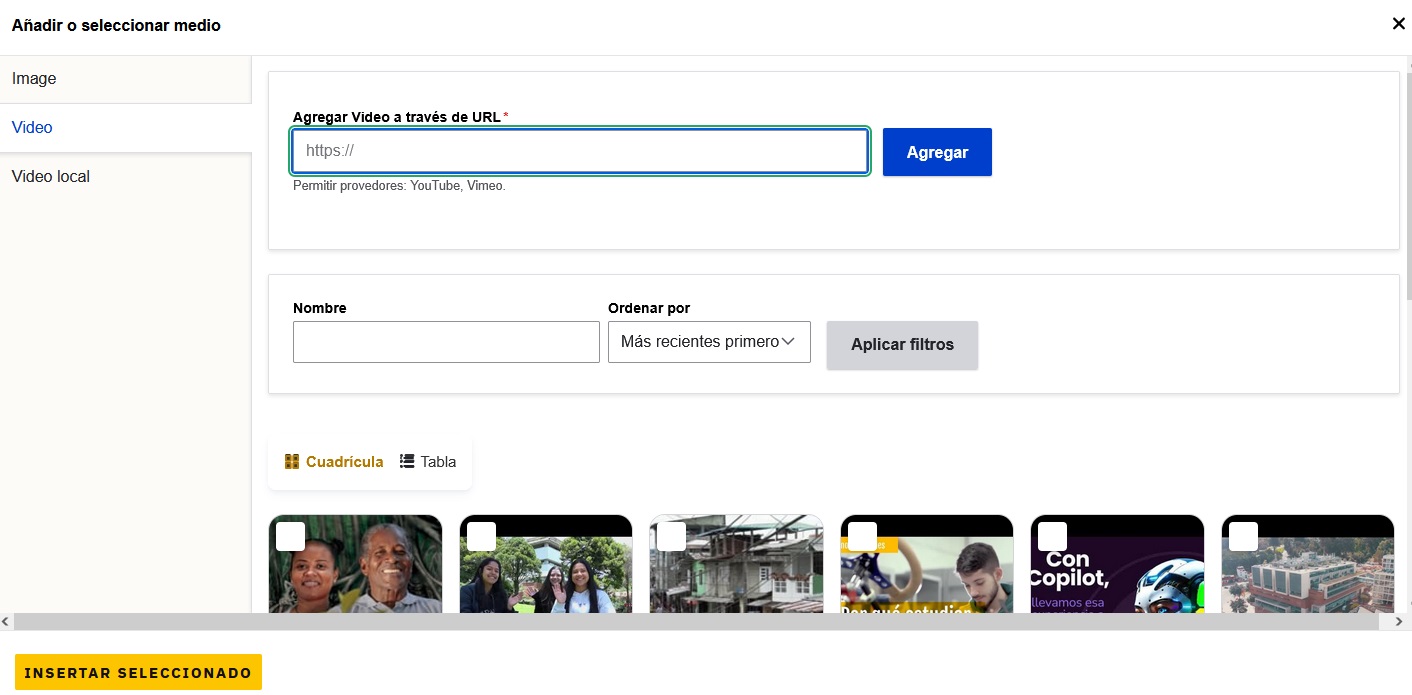Open the Image tab
The height and width of the screenshot is (695, 1412).
(34, 79)
